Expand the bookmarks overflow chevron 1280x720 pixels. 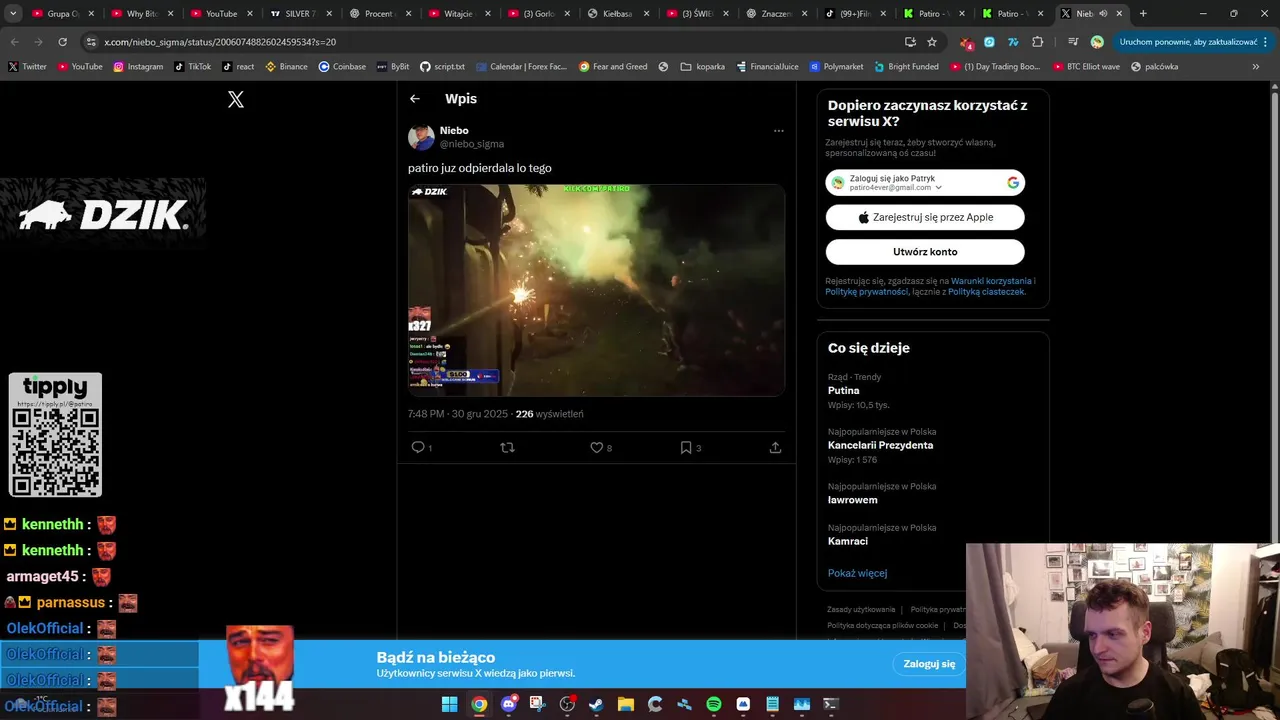1255,66
